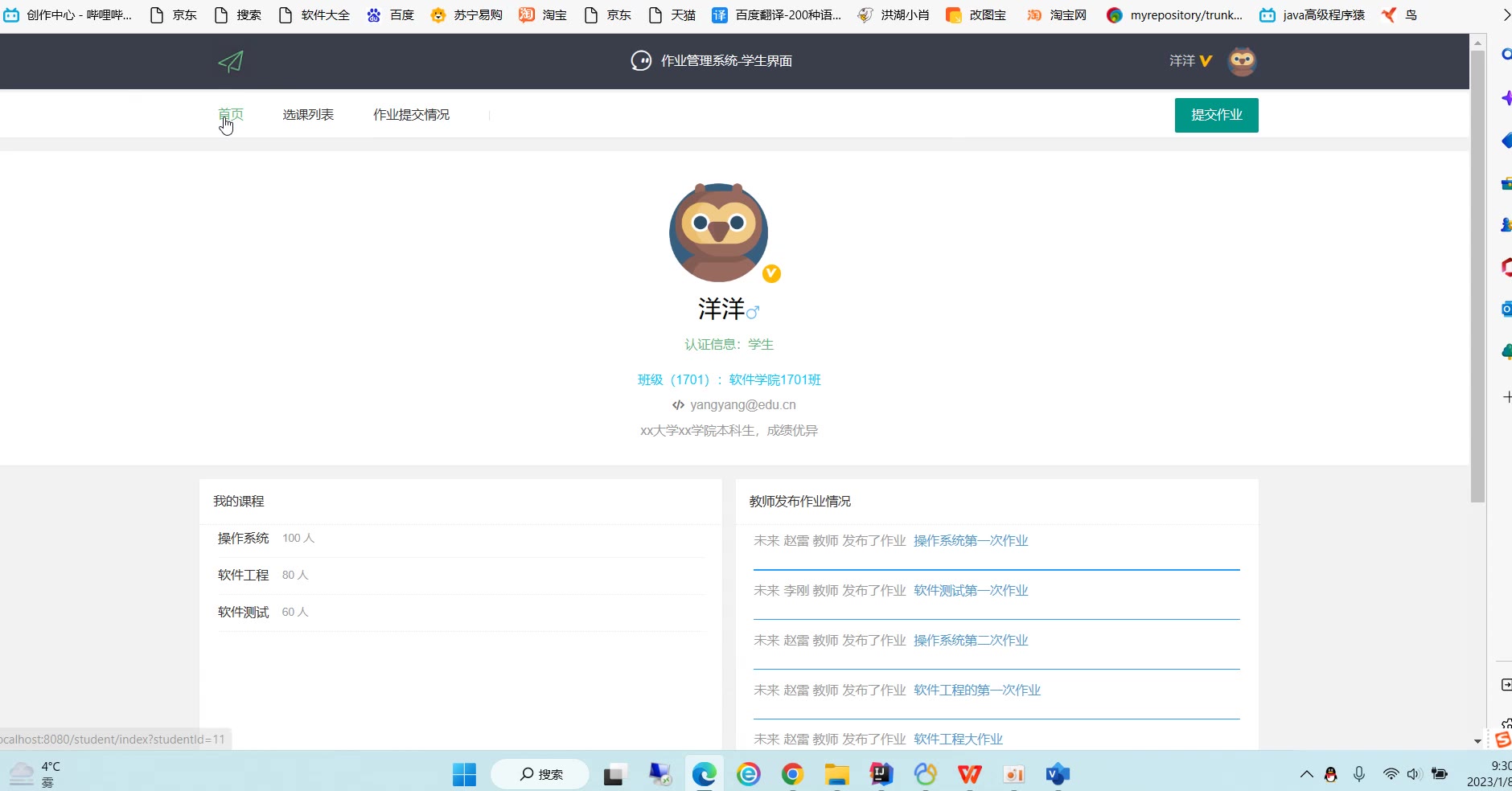Select the 操作系统 course row

461,539
